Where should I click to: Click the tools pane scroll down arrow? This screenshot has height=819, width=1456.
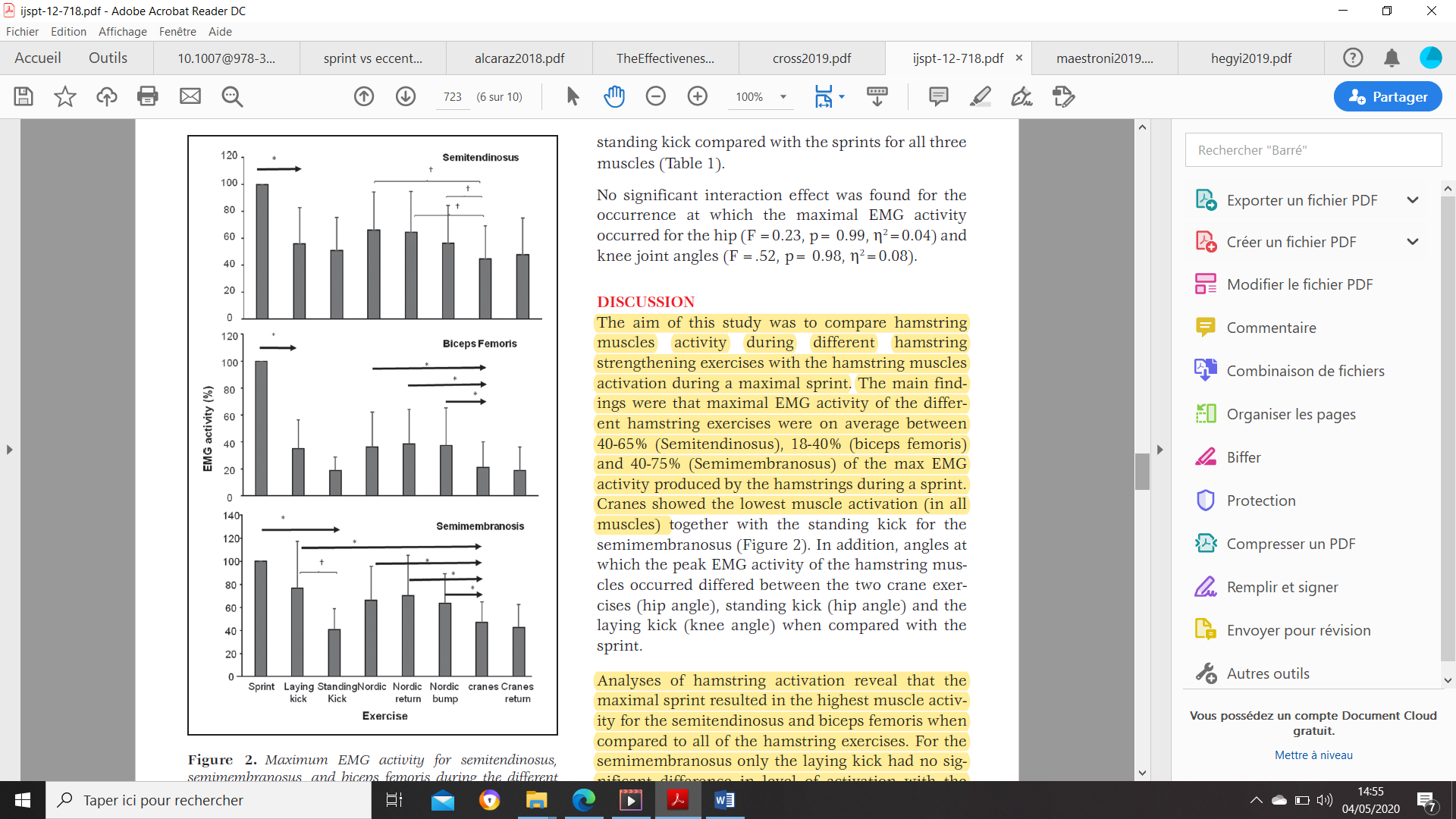[1448, 680]
